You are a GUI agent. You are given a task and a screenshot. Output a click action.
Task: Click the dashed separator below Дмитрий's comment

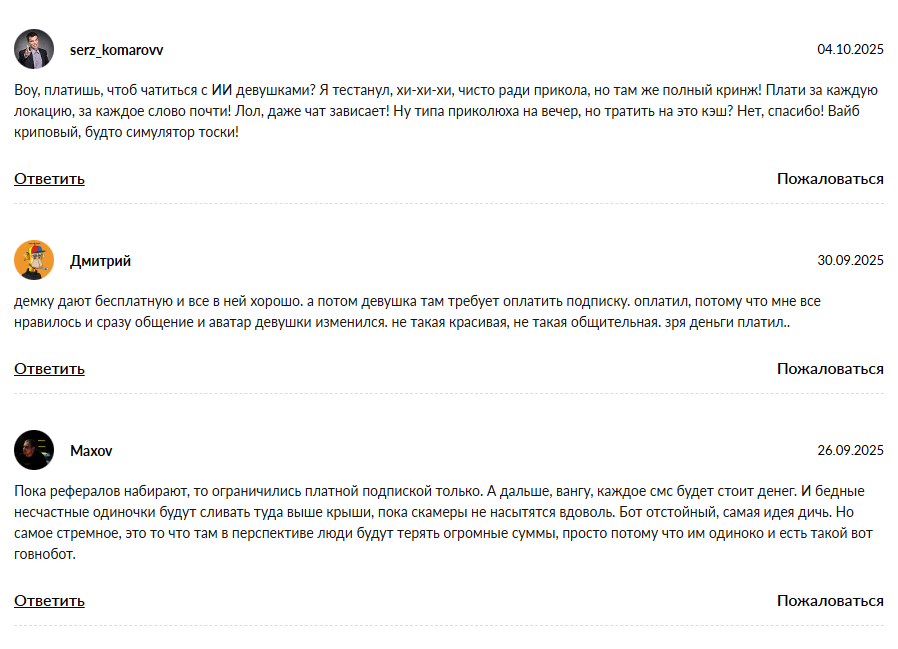[449, 393]
